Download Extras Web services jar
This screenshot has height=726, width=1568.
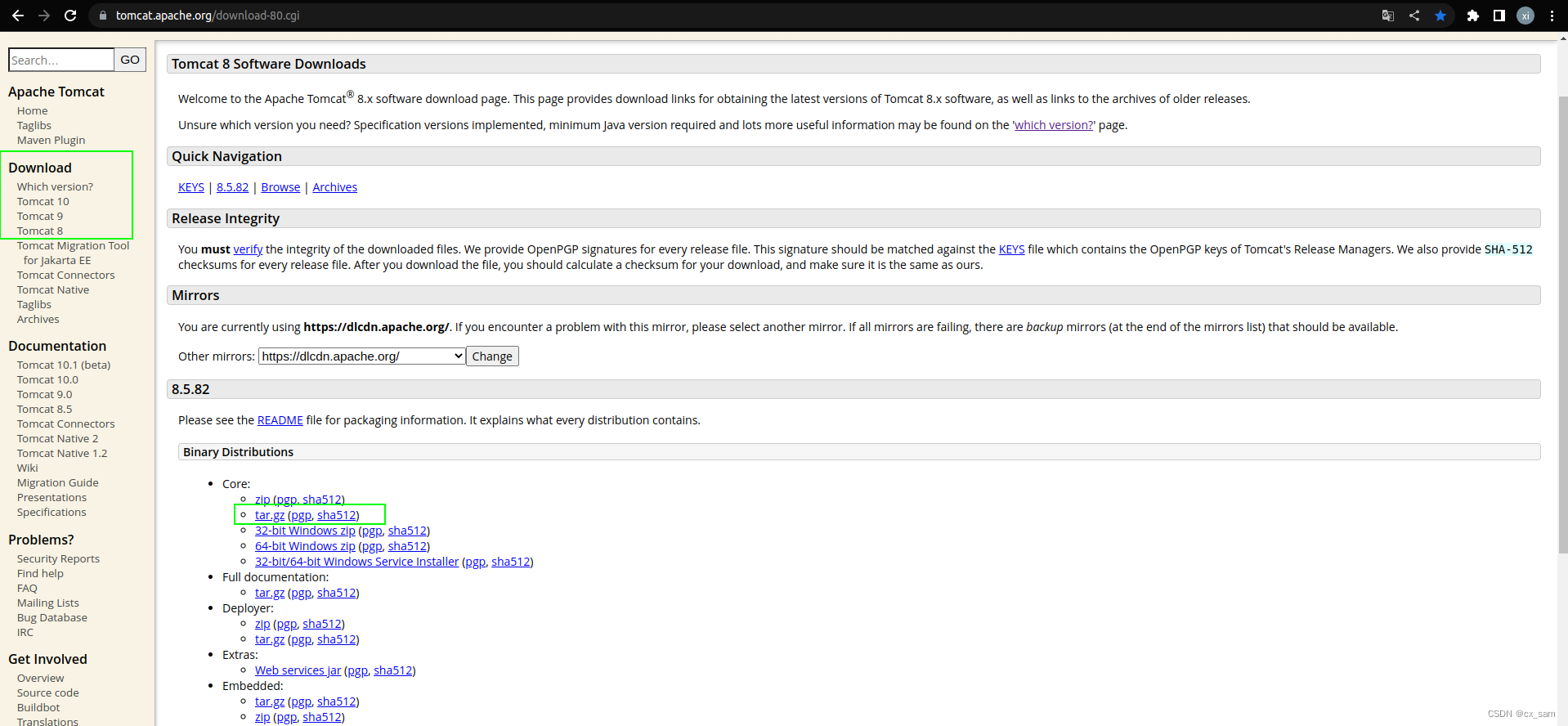(x=298, y=670)
